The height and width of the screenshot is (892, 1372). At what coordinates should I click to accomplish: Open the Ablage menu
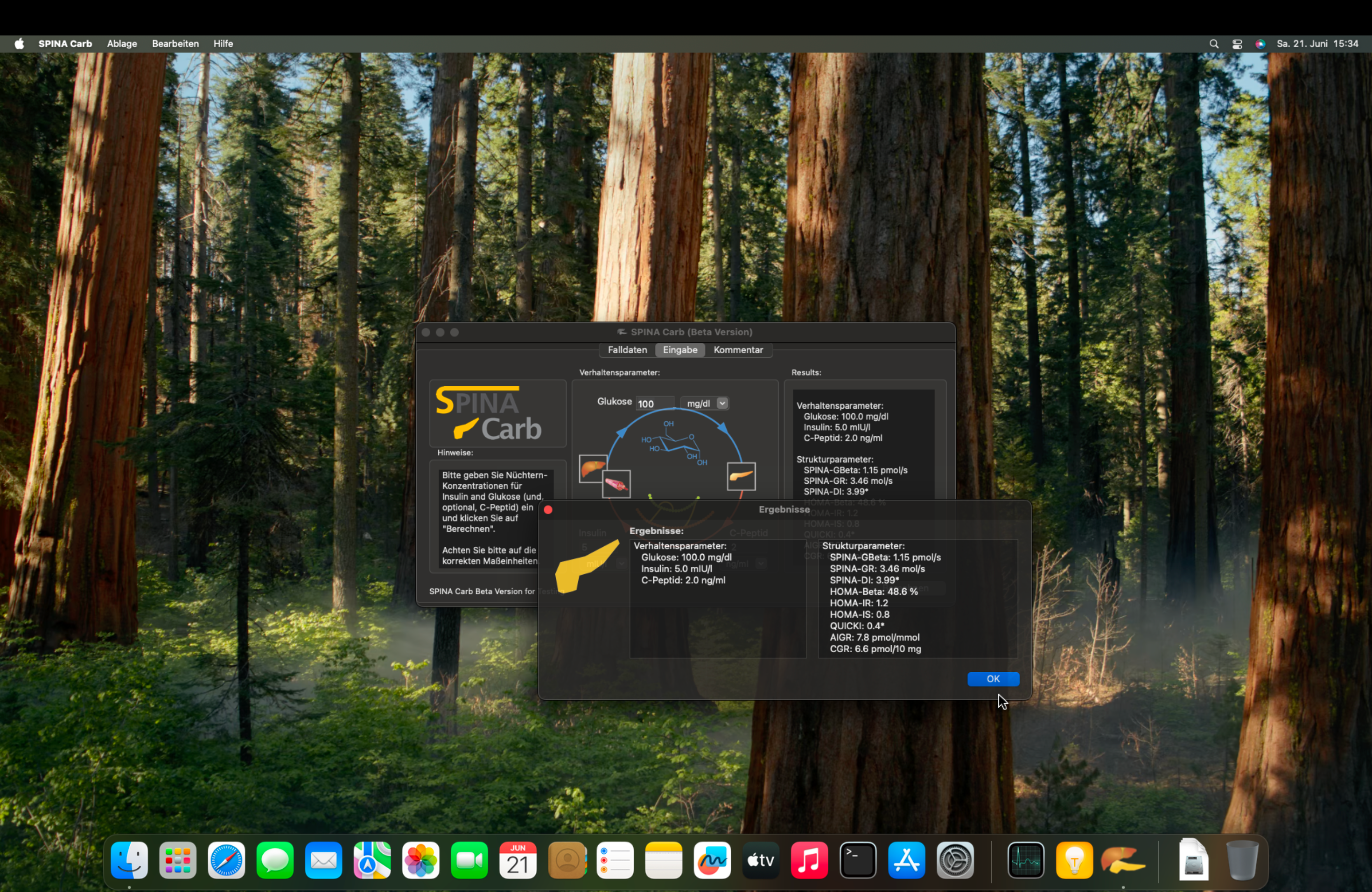[122, 44]
